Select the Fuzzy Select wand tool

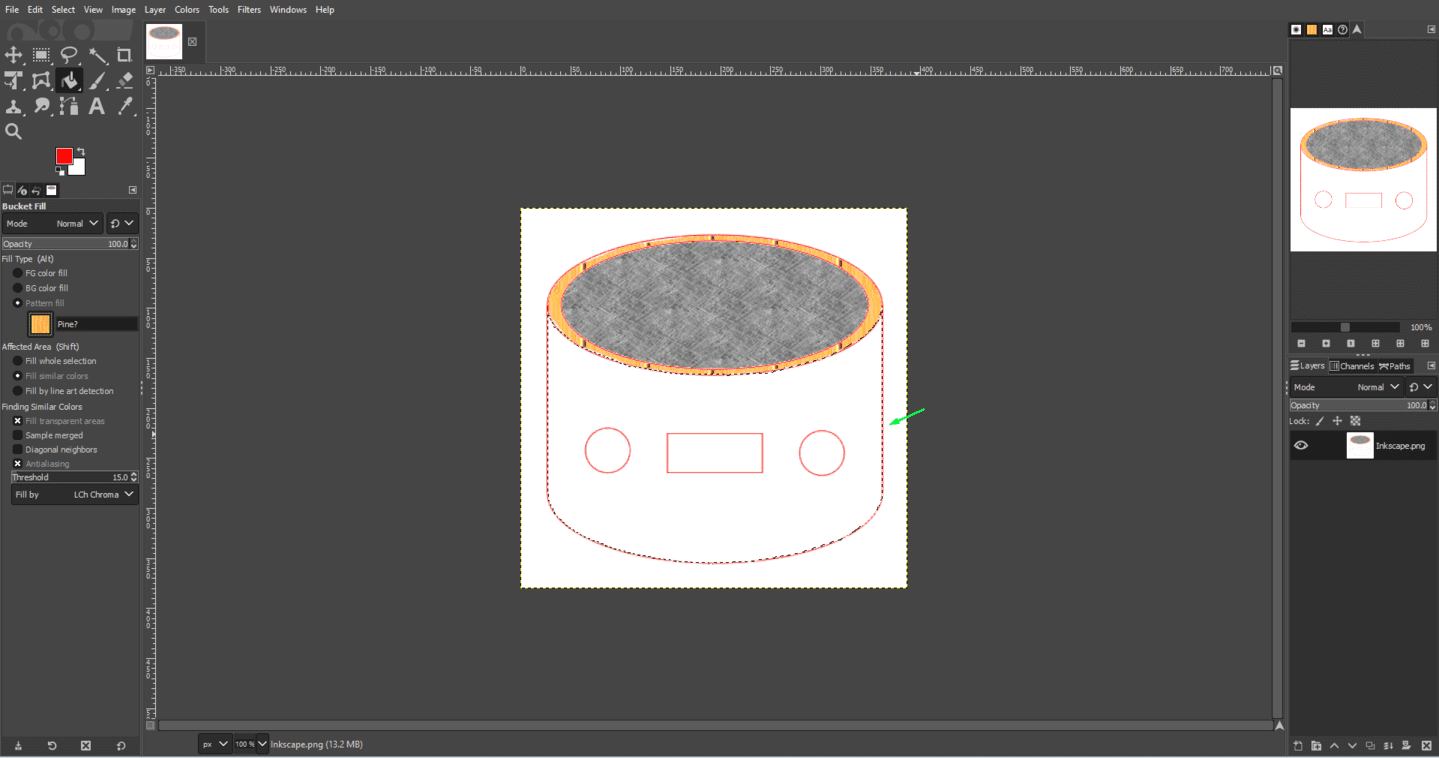tap(97, 56)
